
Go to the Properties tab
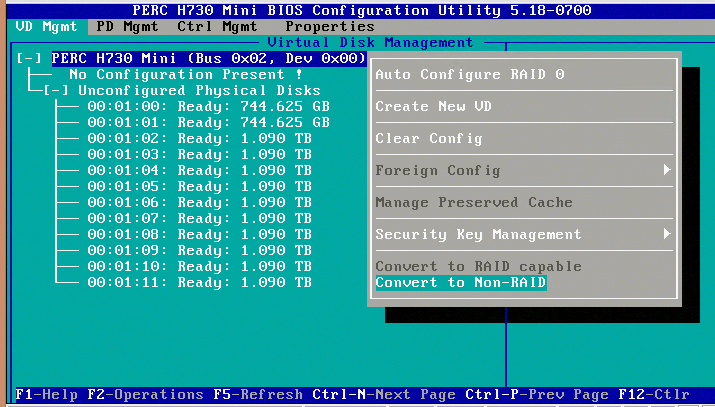point(330,27)
